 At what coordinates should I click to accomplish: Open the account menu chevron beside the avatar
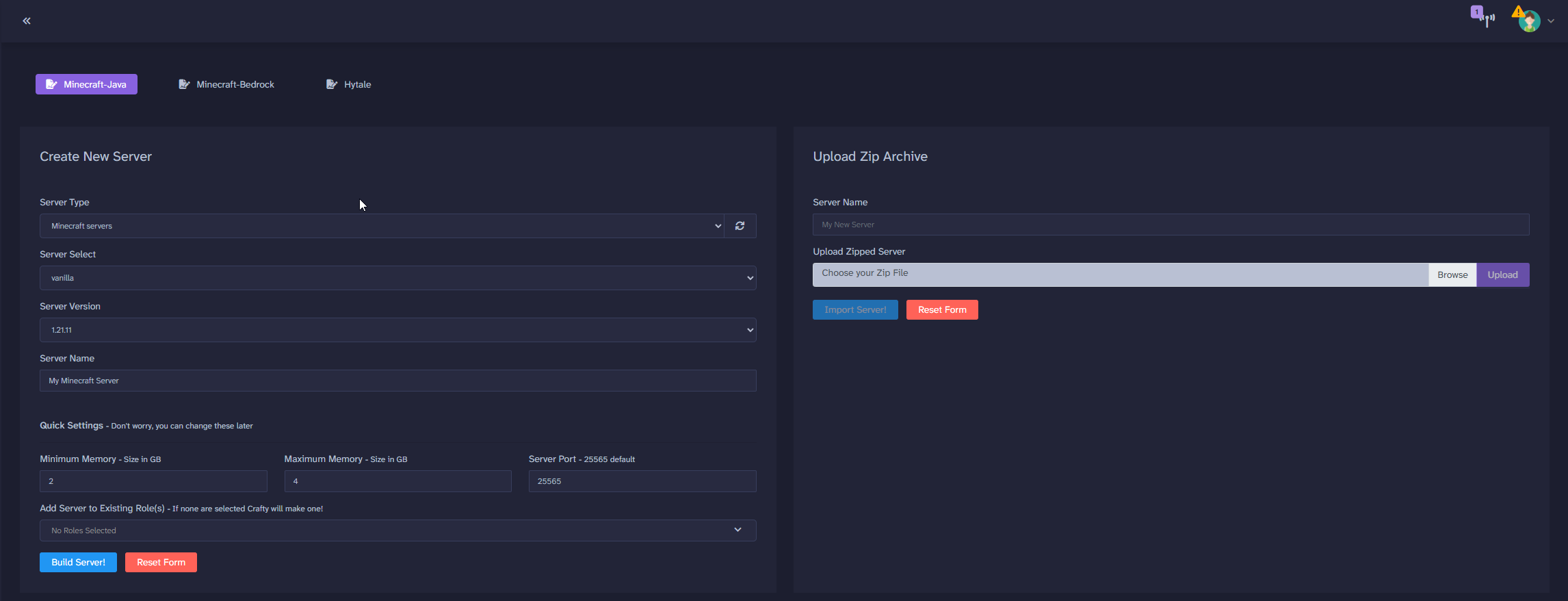[x=1551, y=21]
